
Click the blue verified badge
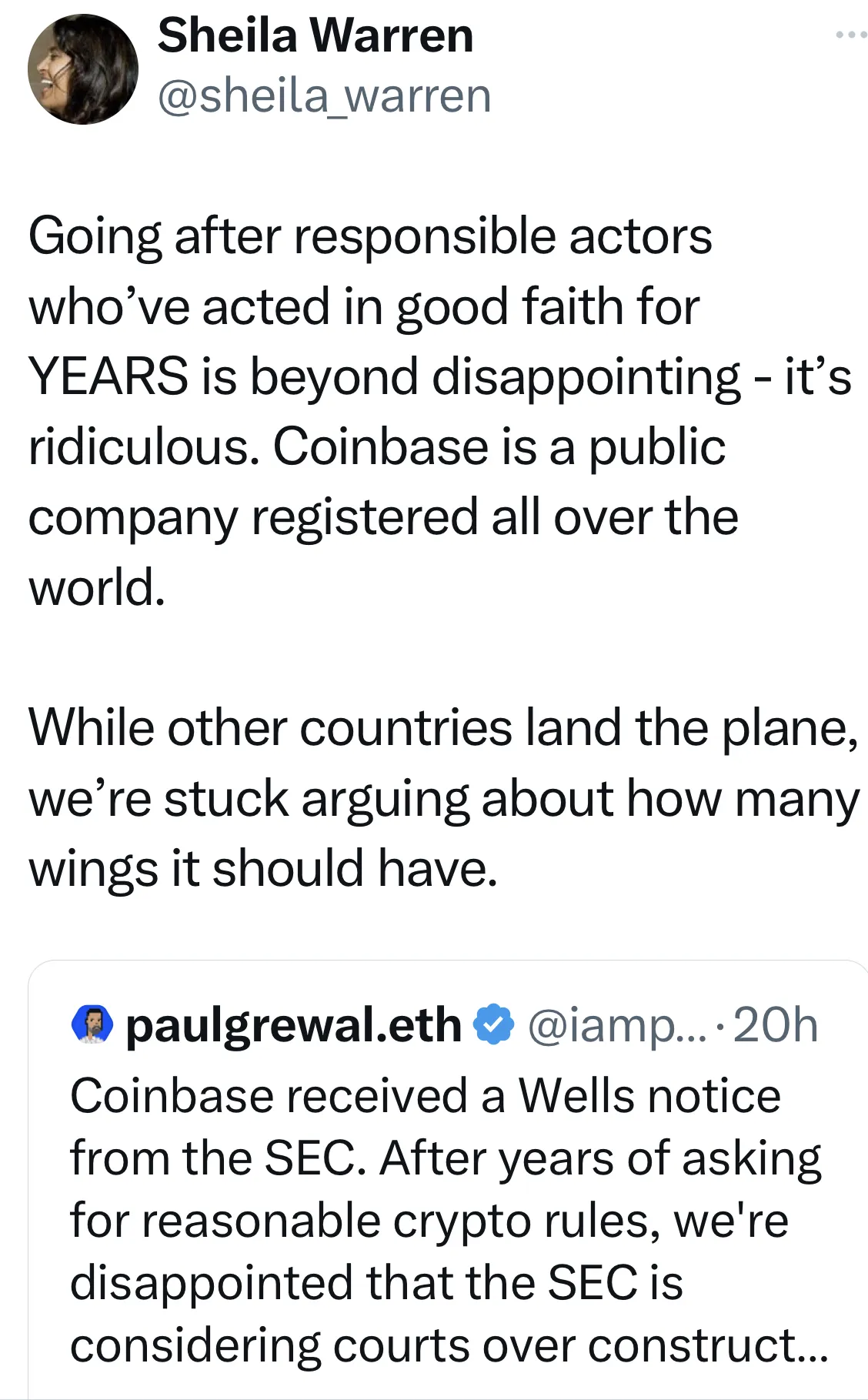(x=493, y=1025)
